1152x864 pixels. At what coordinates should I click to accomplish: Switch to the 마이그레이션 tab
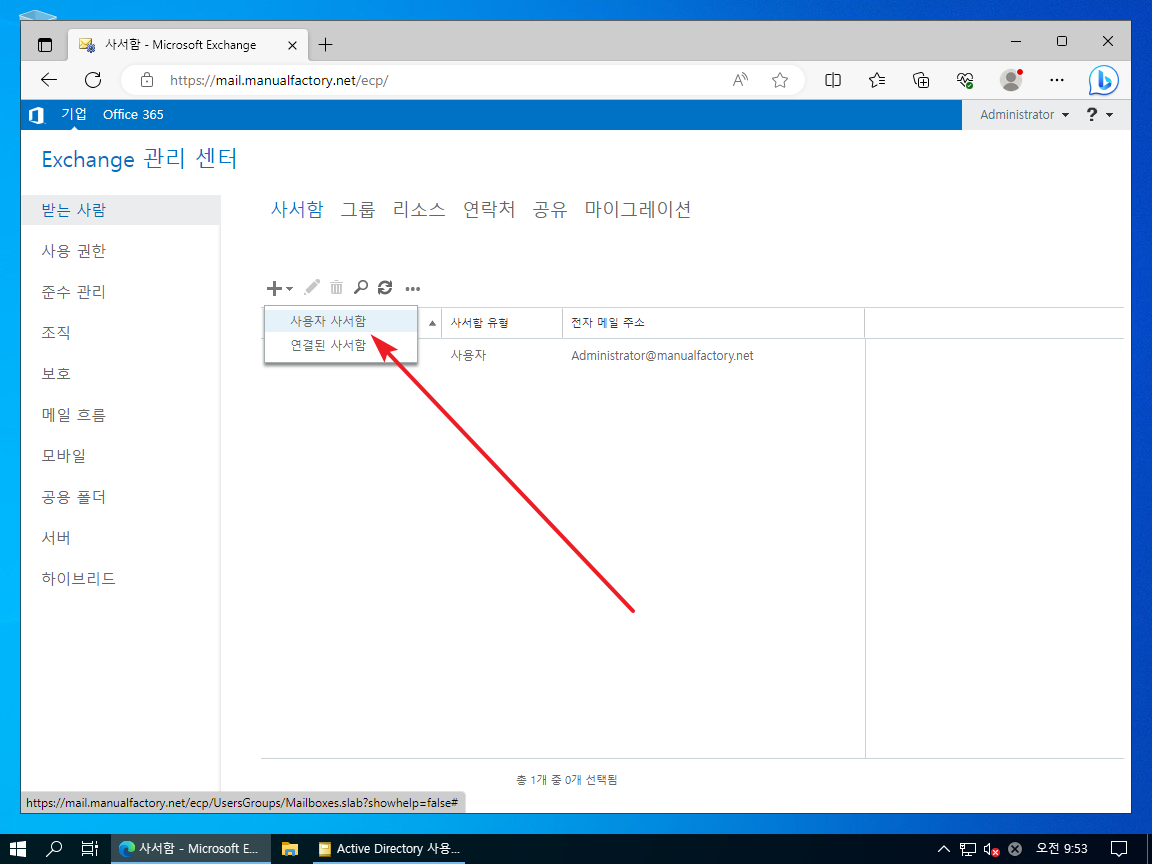coord(638,209)
